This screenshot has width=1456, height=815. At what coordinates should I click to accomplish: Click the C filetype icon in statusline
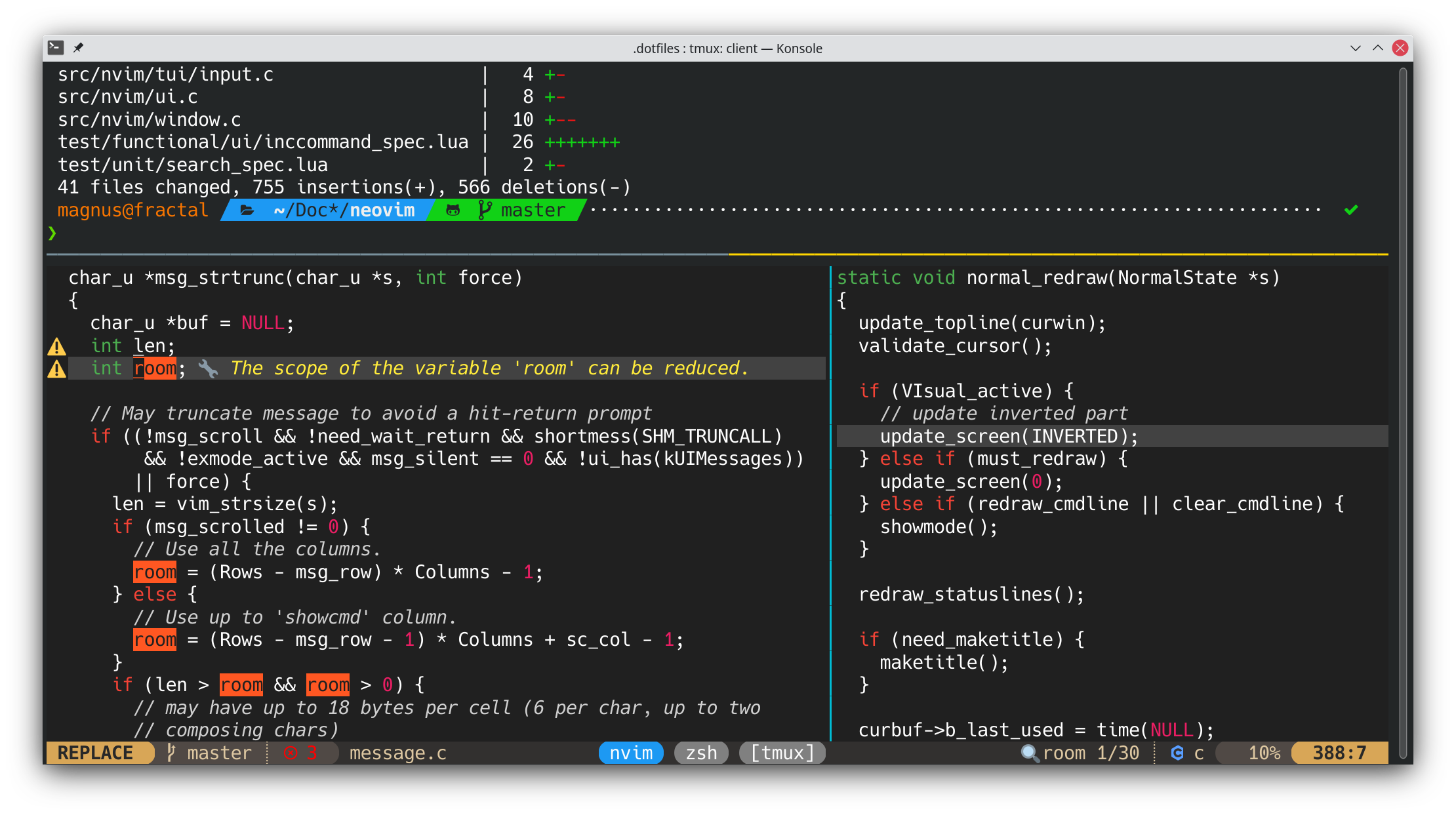(x=1177, y=753)
